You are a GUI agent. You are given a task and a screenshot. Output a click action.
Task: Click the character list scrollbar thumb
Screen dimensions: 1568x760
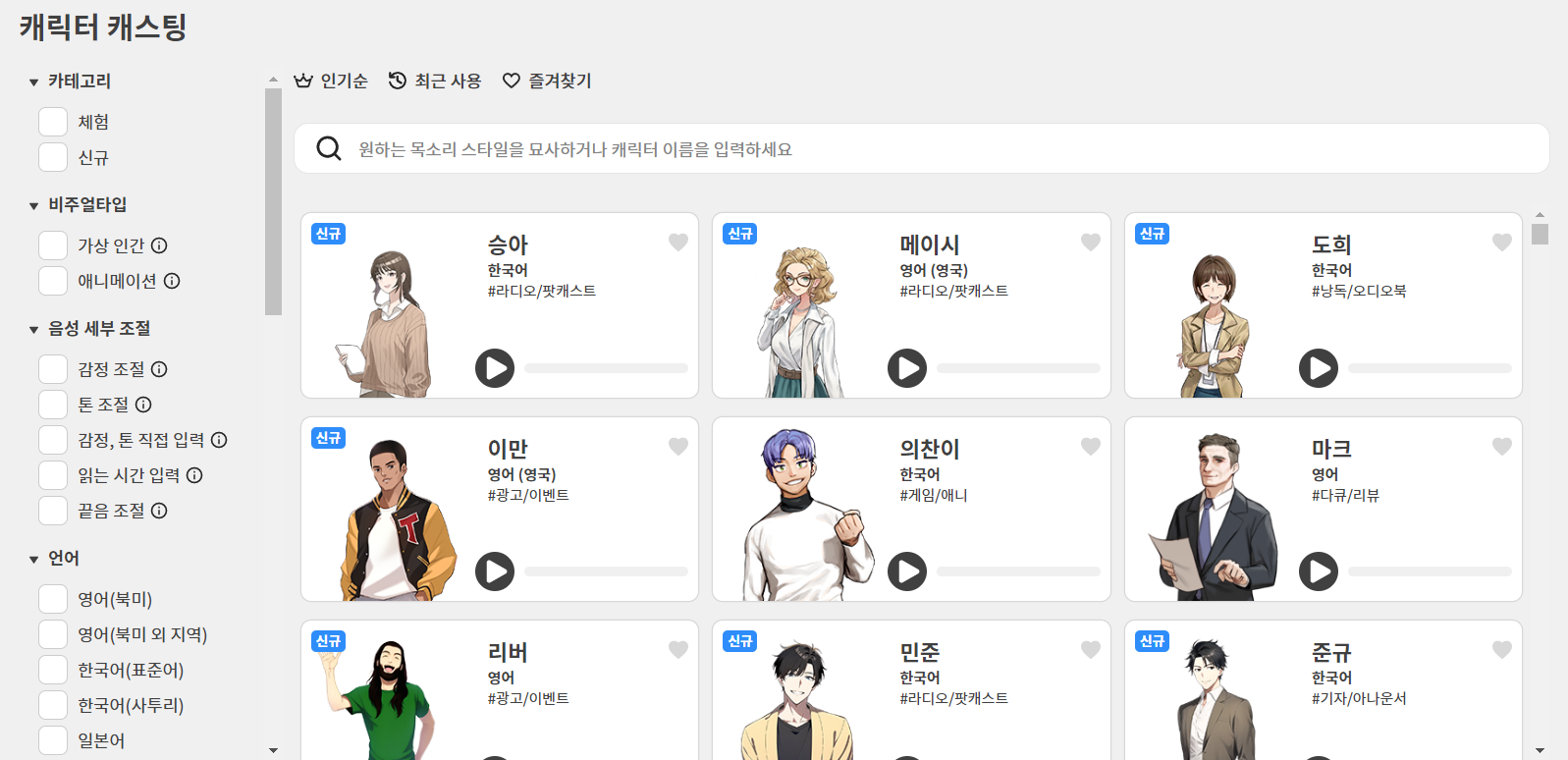pos(1540,234)
